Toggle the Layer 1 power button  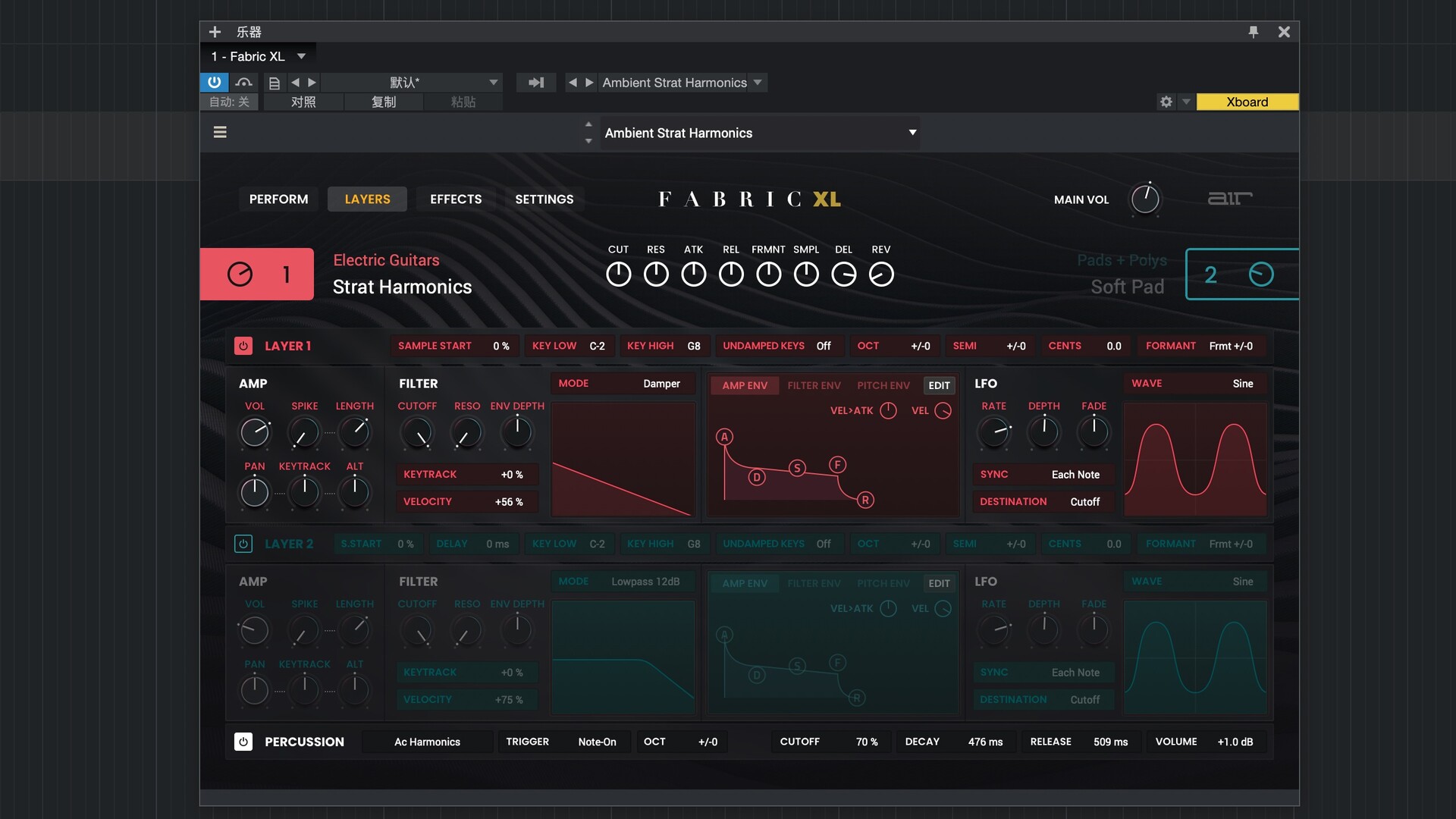243,345
